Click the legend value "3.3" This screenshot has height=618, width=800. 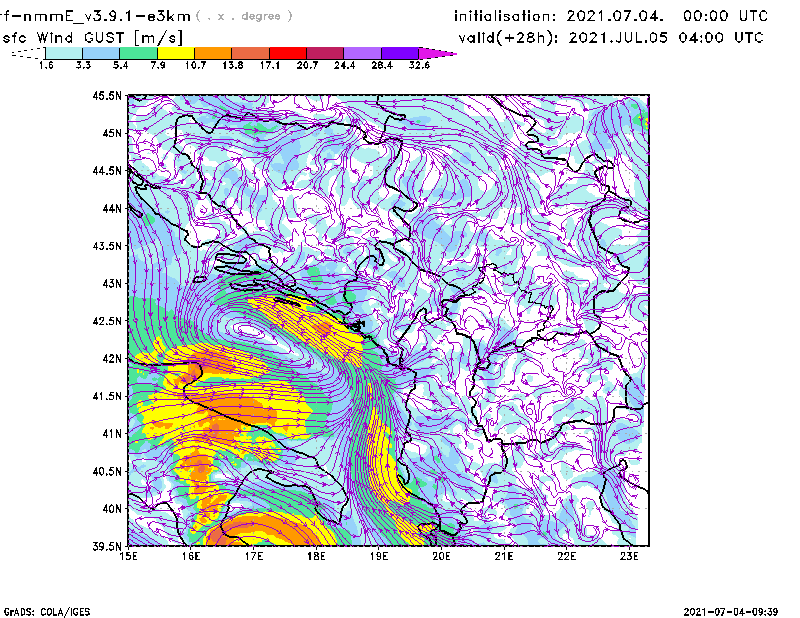83,65
